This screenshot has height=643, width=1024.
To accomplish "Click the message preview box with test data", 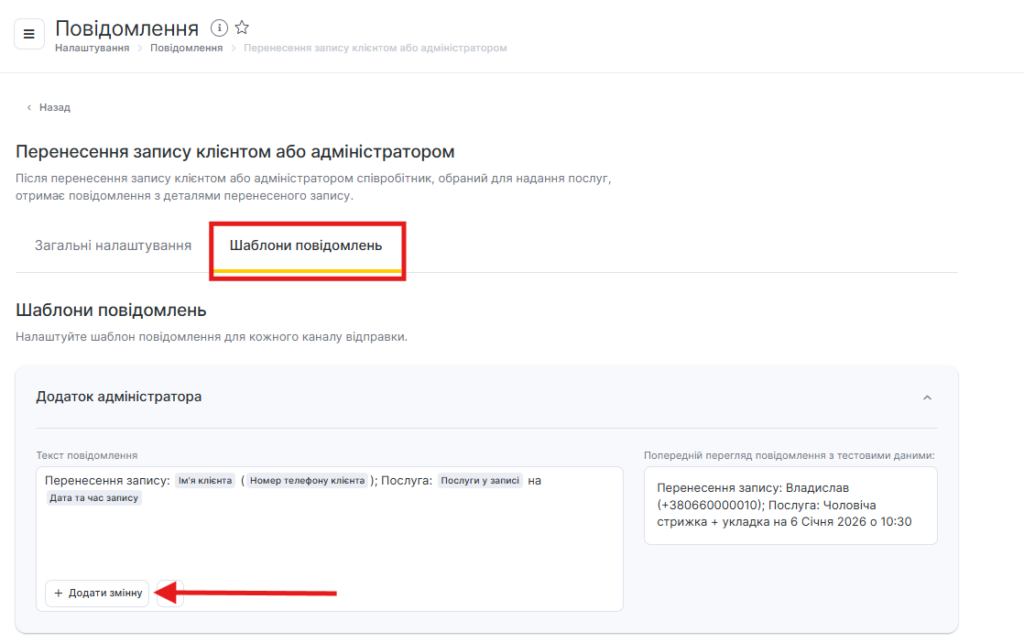I will tap(790, 505).
